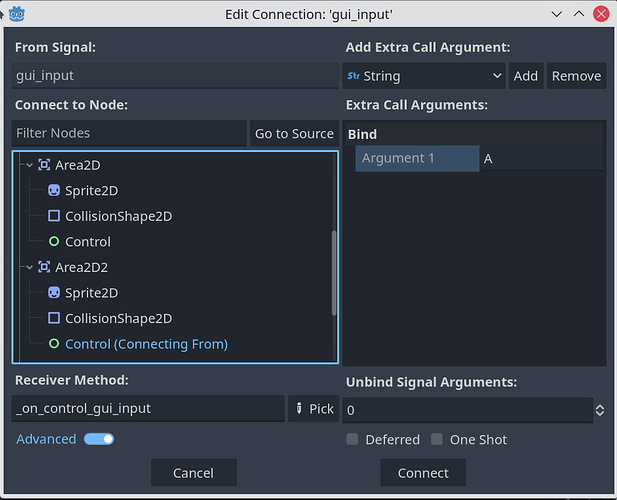Enable the One Shot checkbox
This screenshot has height=500, width=617.
(x=437, y=439)
